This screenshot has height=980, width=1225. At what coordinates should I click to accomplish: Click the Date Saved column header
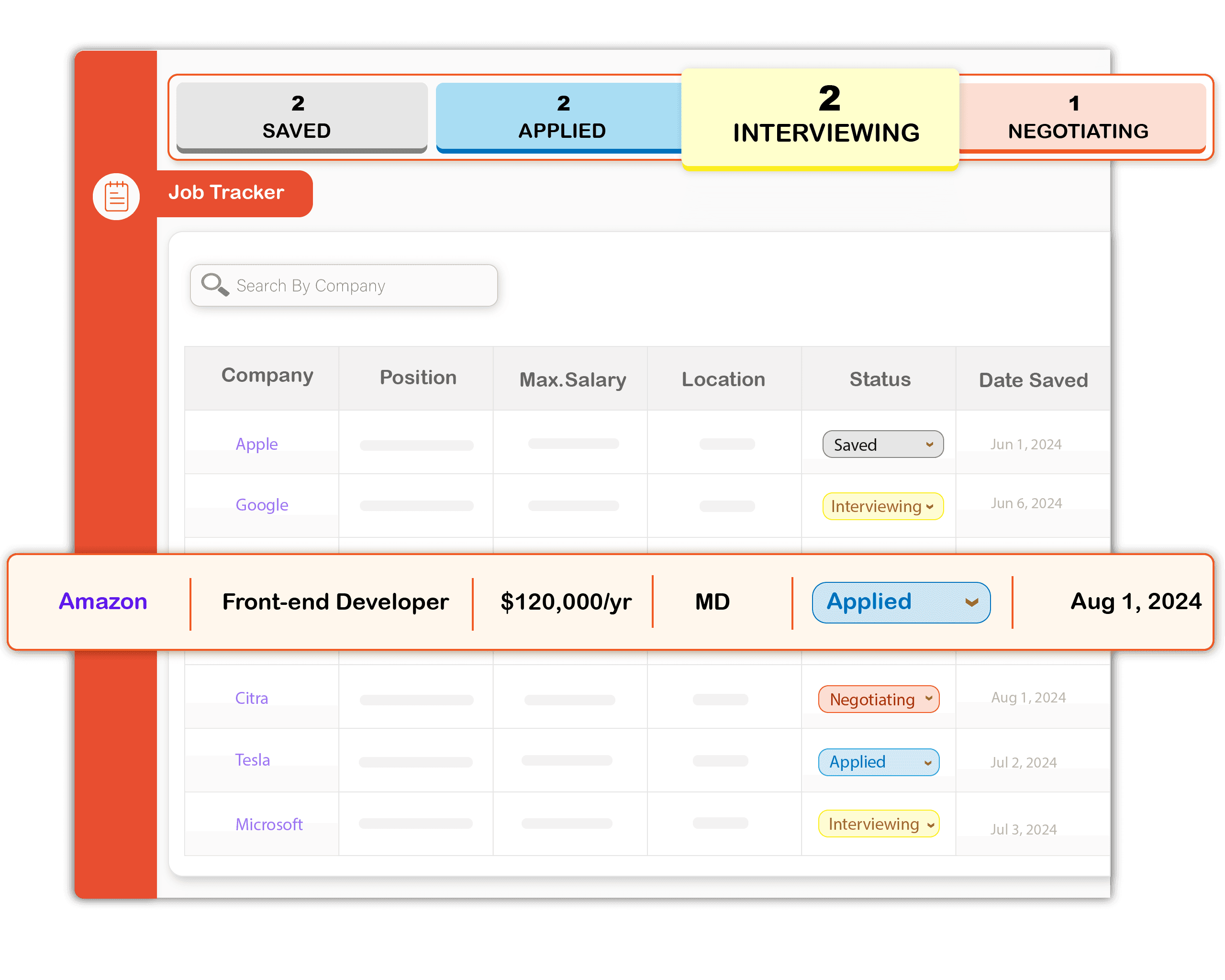click(1033, 379)
